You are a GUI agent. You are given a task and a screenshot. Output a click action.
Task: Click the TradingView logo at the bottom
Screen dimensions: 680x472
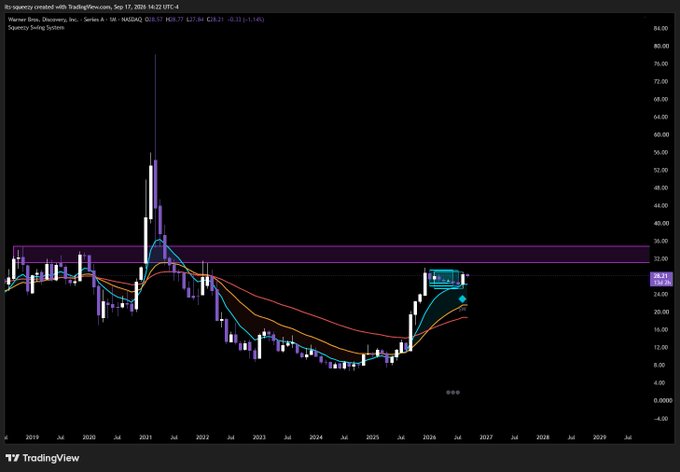[42, 458]
